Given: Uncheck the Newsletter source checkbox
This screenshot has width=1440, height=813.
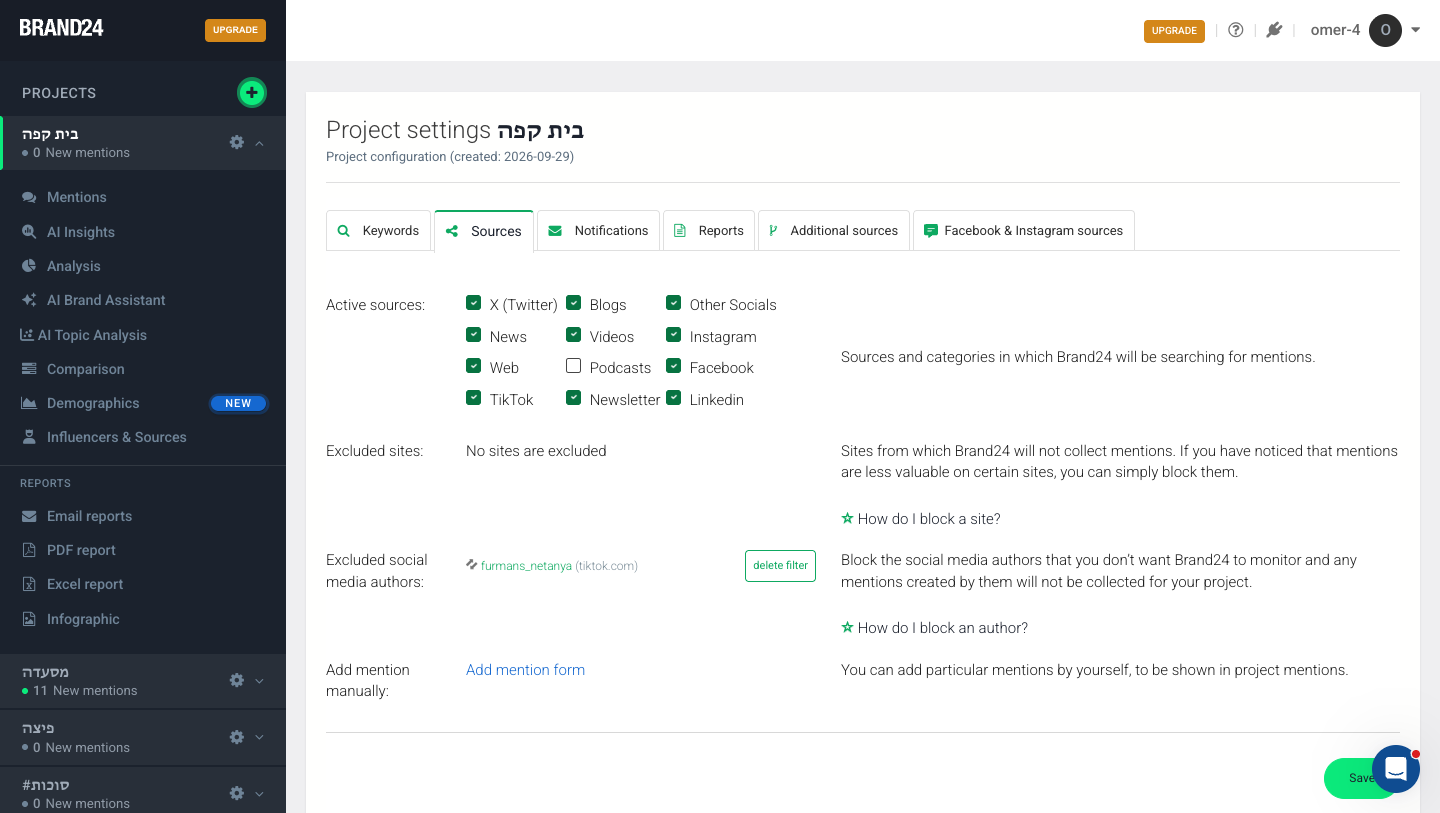Looking at the screenshot, I should (x=574, y=398).
